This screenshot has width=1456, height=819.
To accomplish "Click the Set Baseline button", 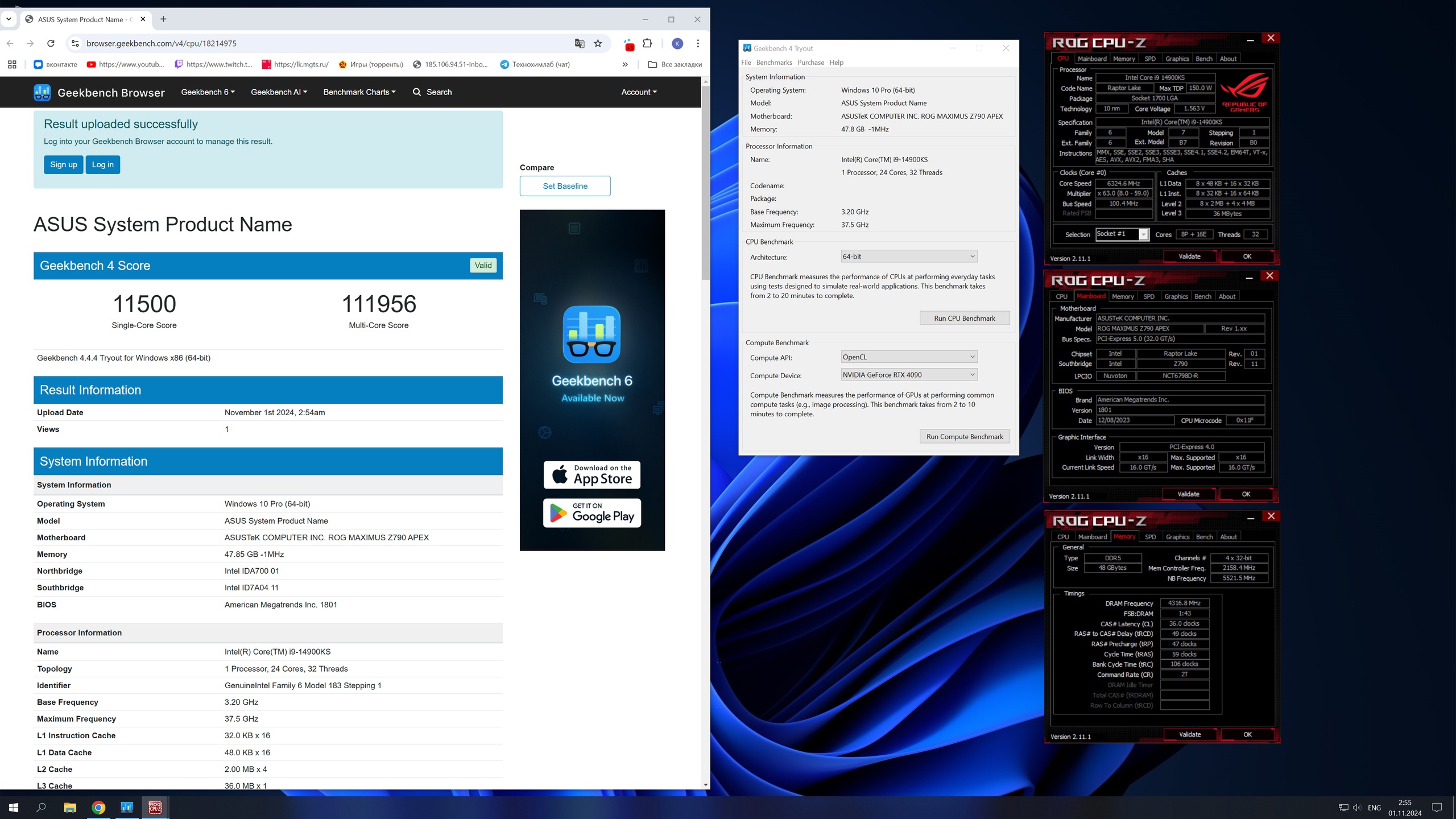I will 565,186.
